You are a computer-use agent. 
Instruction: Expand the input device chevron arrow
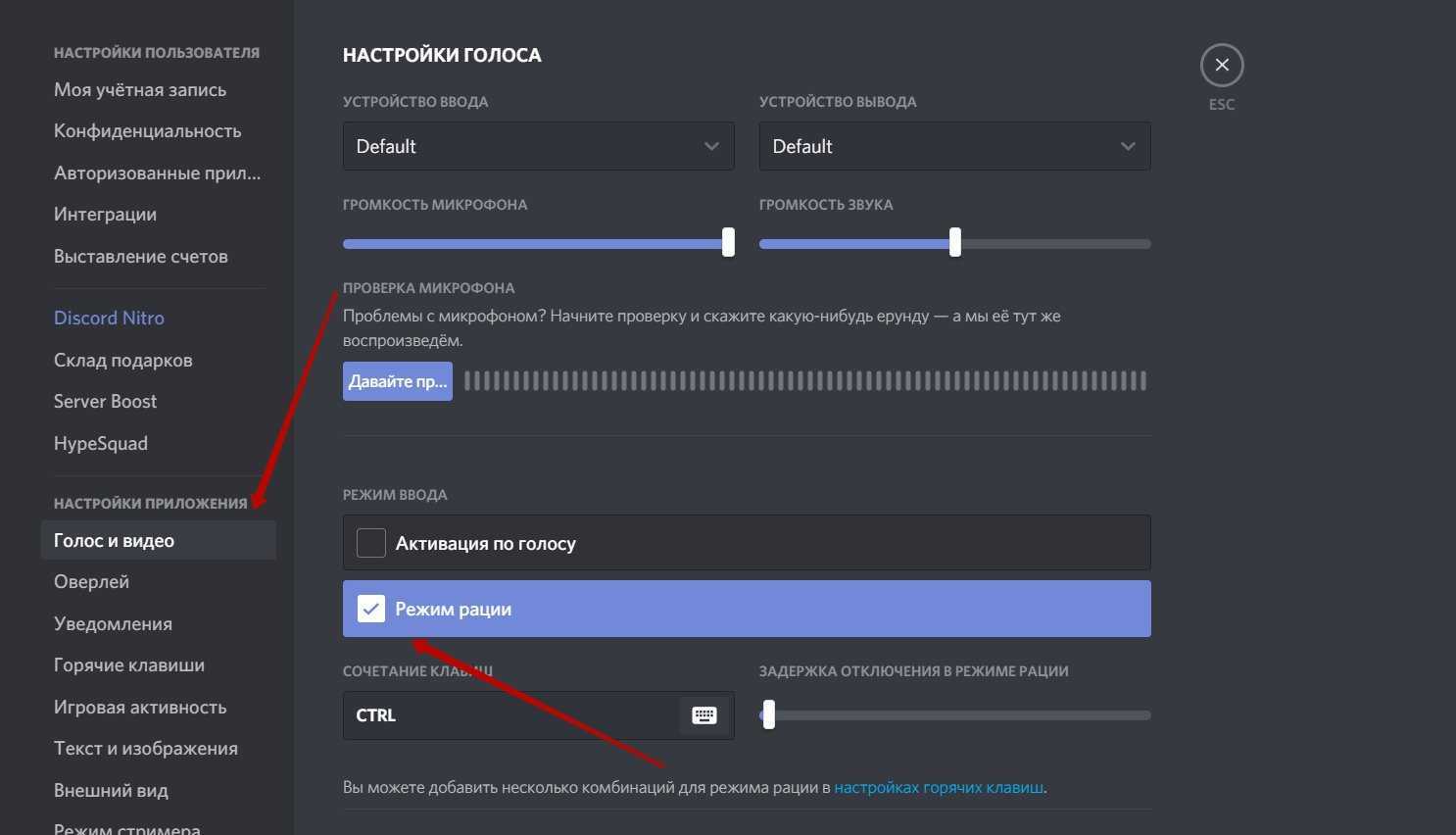point(711,146)
